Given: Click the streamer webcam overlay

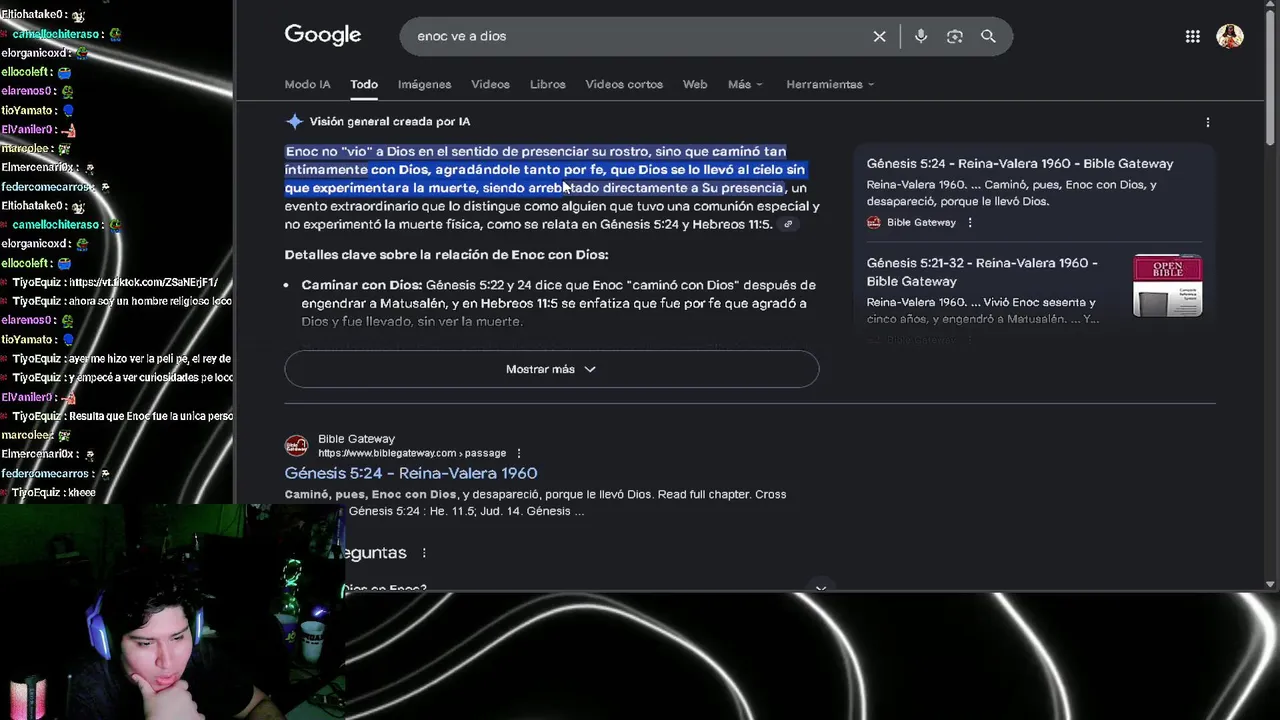Looking at the screenshot, I should point(172,612).
